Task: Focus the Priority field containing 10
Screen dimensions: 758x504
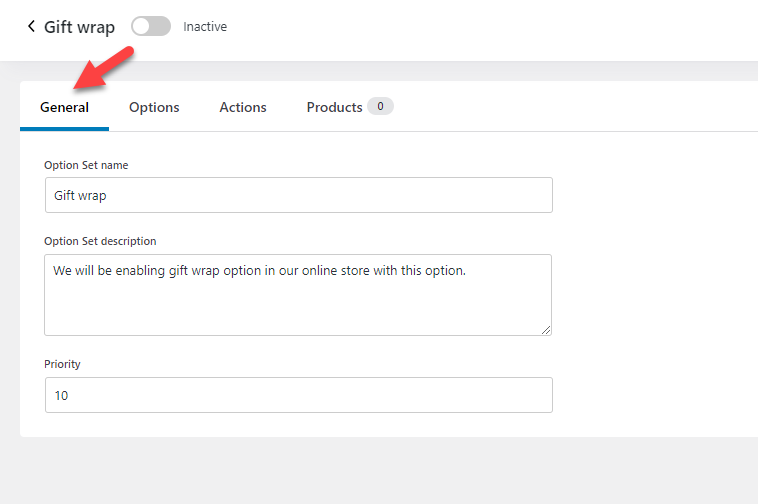Action: point(299,395)
